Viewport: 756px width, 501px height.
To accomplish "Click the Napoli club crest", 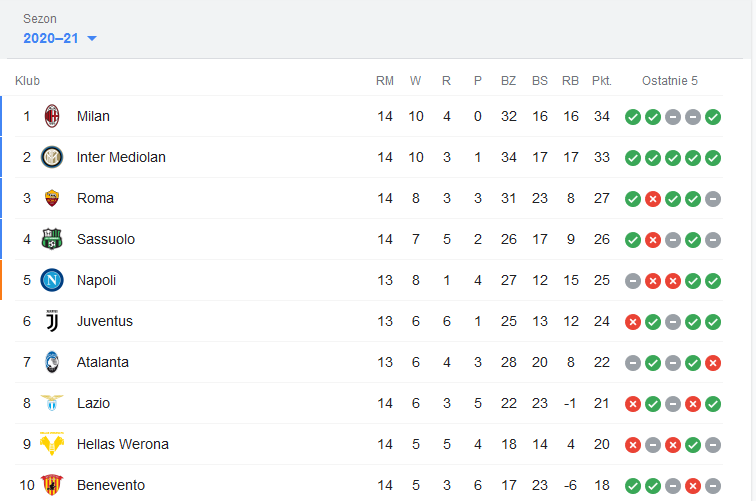I will pos(52,280).
